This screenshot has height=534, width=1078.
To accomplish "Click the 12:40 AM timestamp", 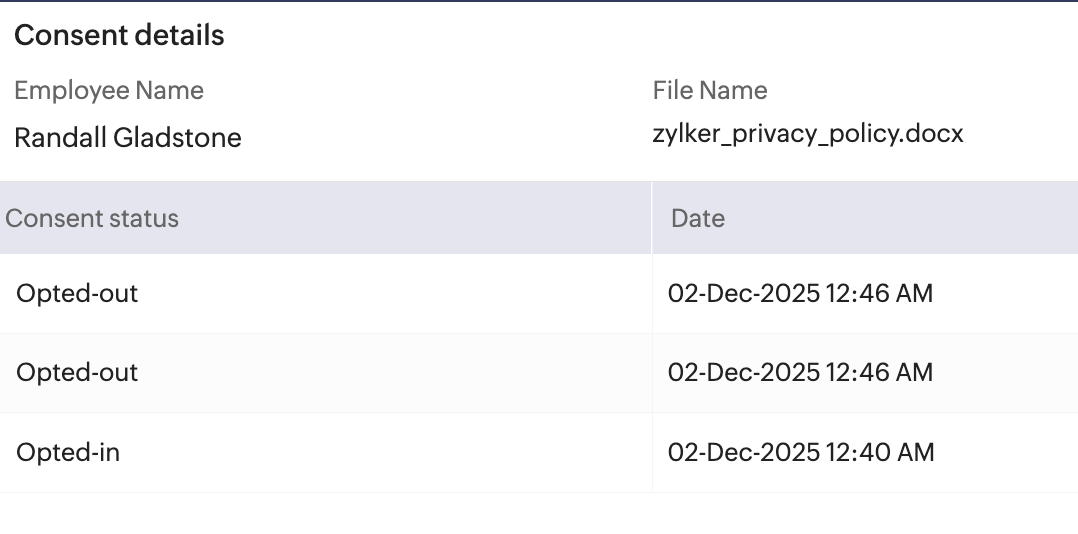I will pyautogui.click(x=880, y=452).
